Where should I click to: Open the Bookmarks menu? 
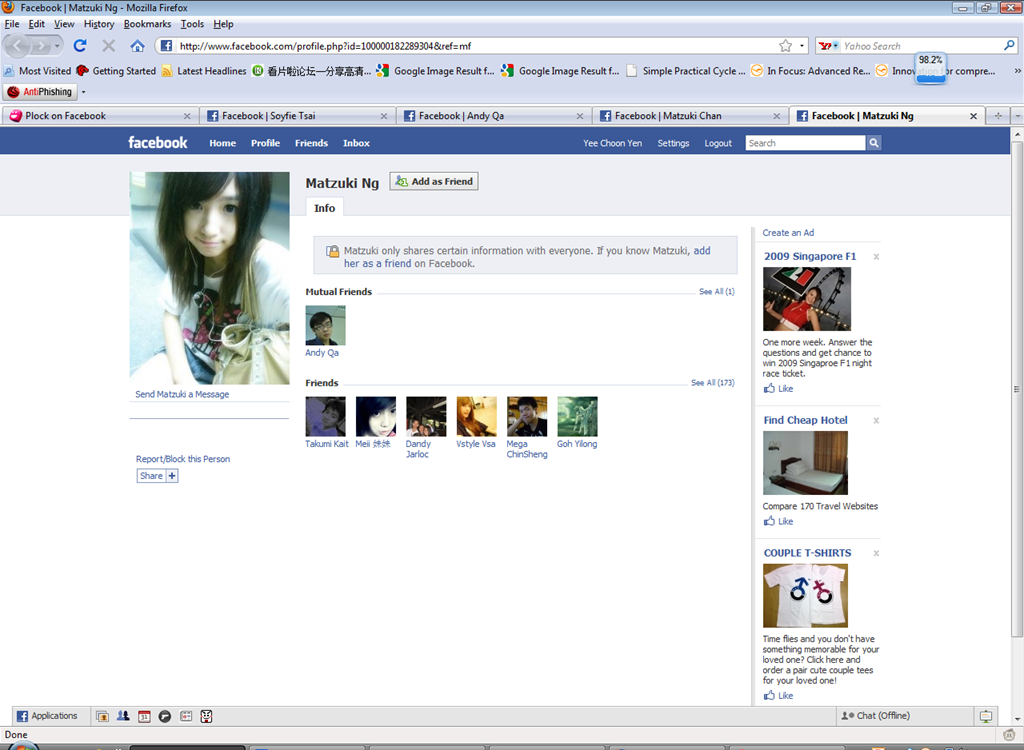tap(147, 24)
